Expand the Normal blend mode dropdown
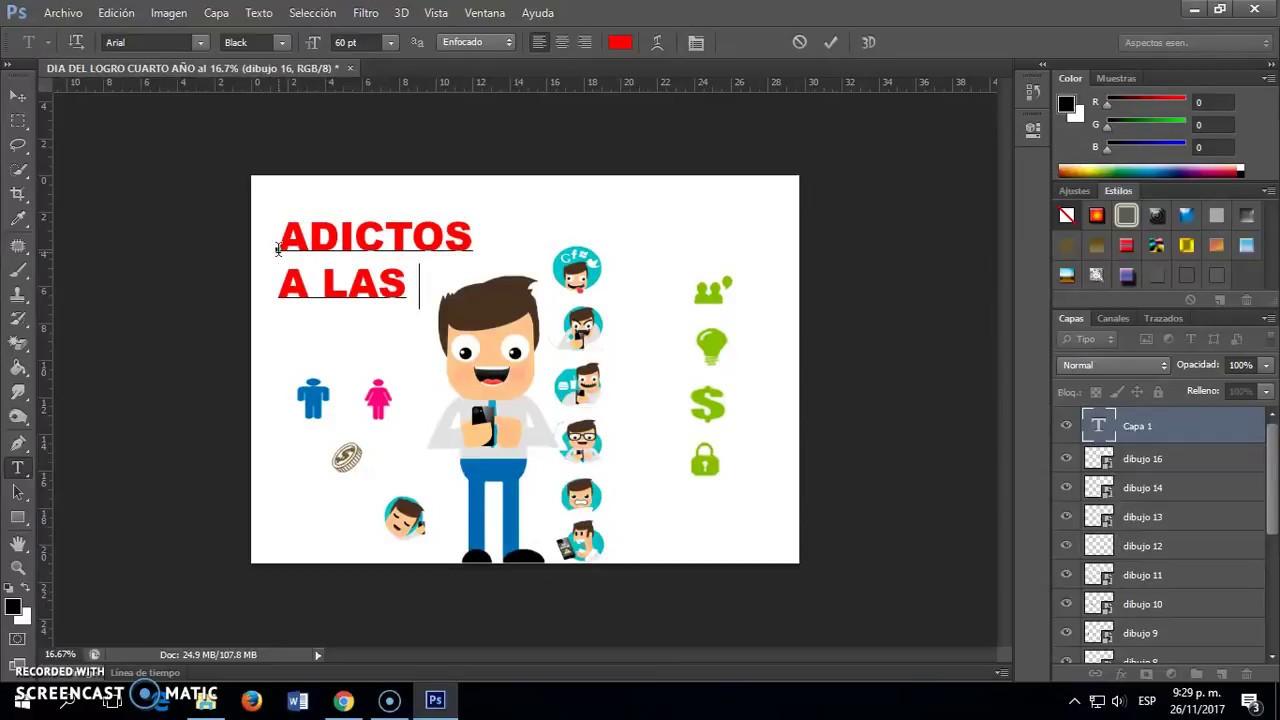The width and height of the screenshot is (1280, 720). (1113, 365)
